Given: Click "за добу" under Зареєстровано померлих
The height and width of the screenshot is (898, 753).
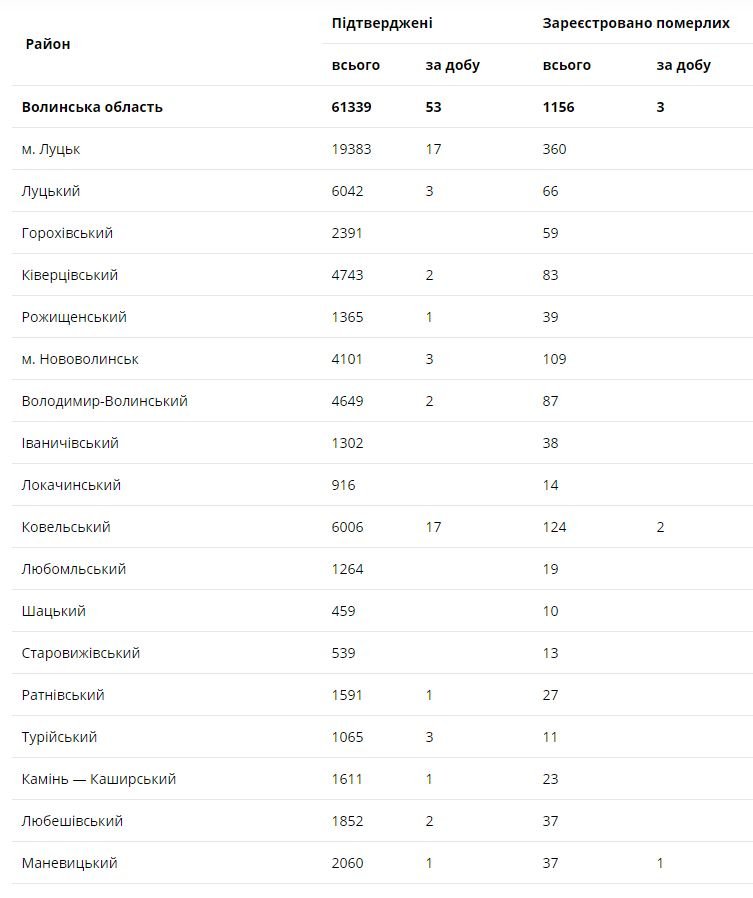Looking at the screenshot, I should pyautogui.click(x=684, y=65).
